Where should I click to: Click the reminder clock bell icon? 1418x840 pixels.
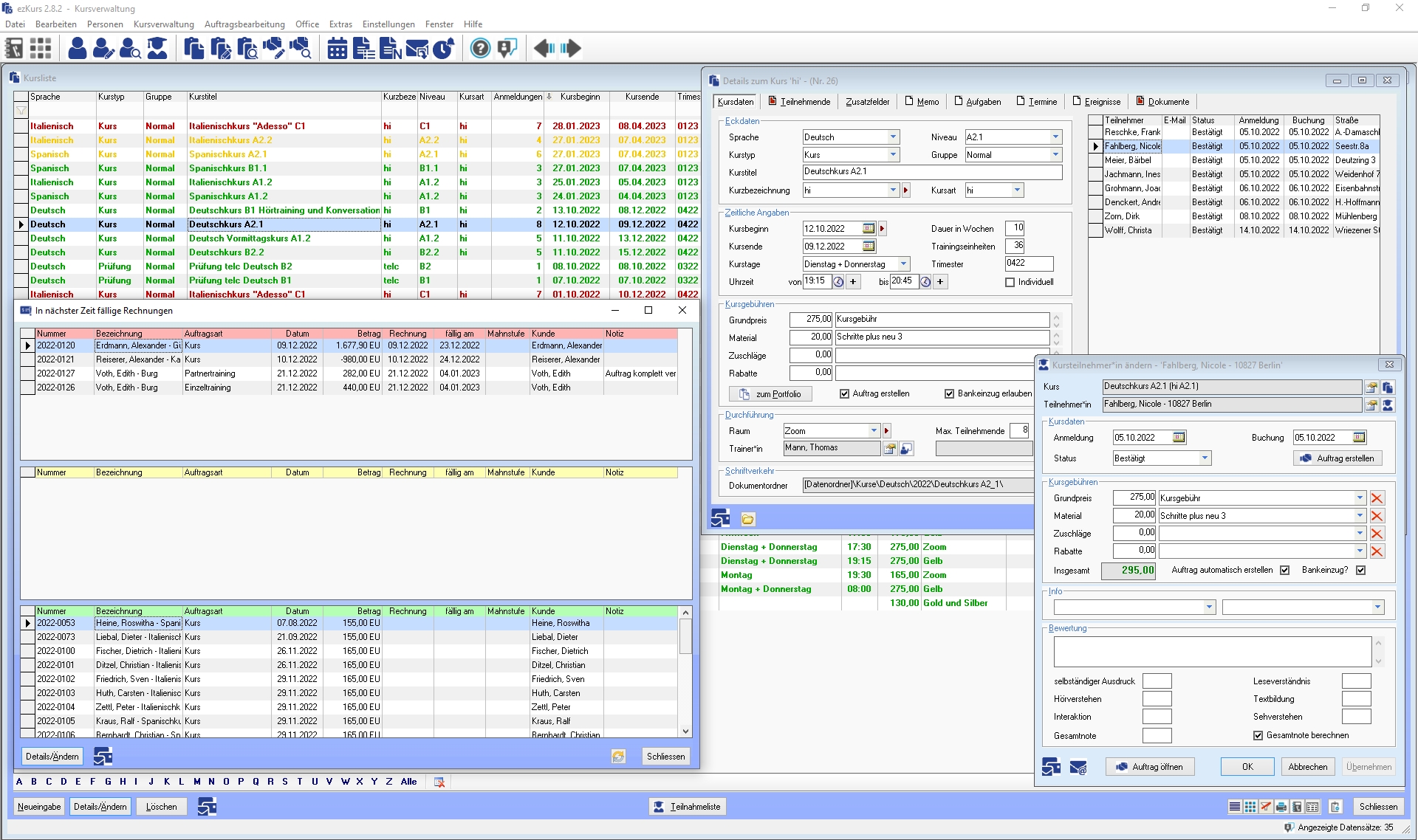443,49
